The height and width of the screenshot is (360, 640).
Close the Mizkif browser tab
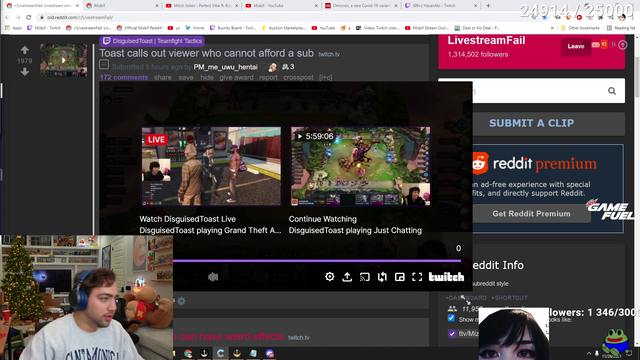pyautogui.click(x=157, y=6)
